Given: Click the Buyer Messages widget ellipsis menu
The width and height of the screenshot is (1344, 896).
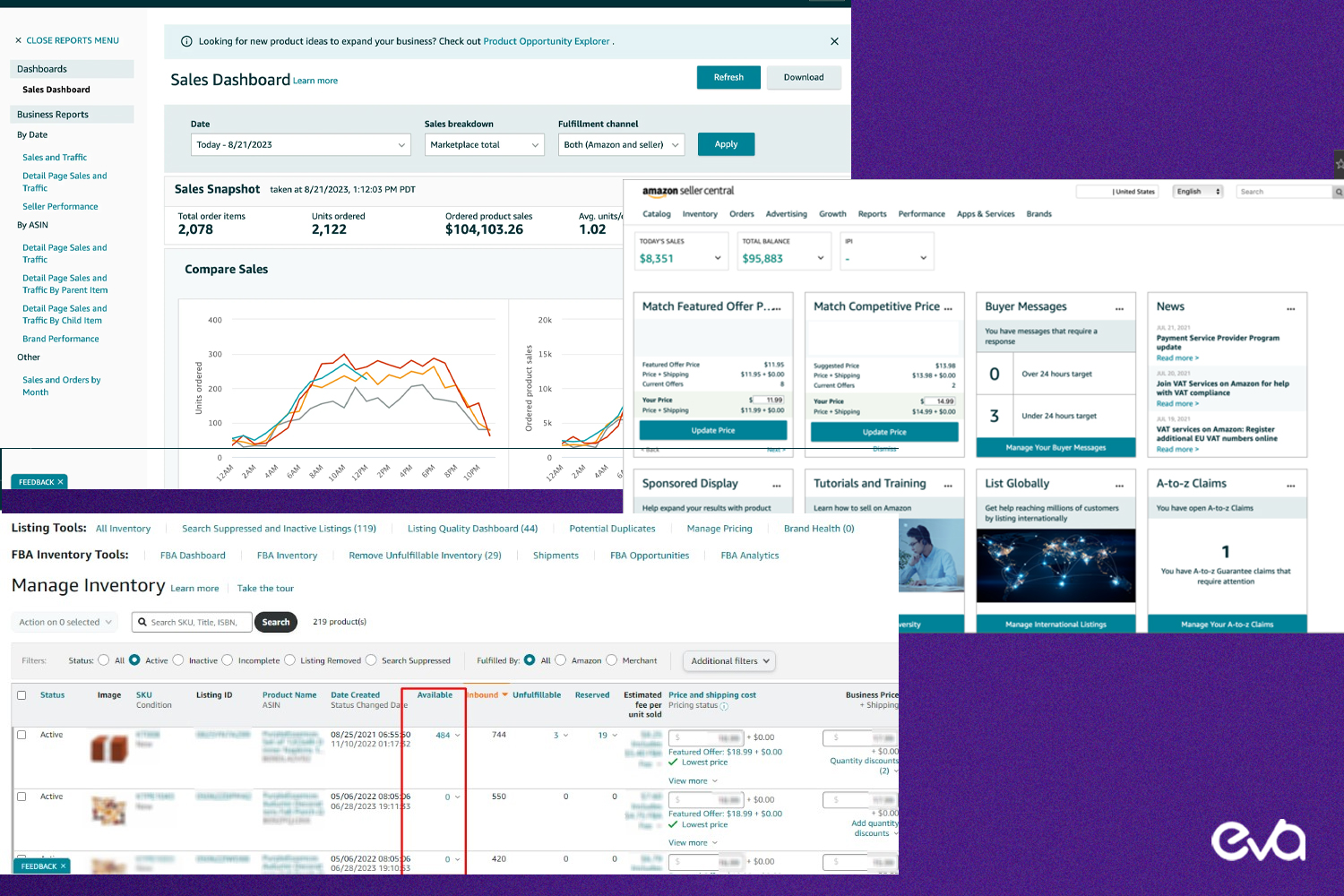Looking at the screenshot, I should pos(1119,308).
